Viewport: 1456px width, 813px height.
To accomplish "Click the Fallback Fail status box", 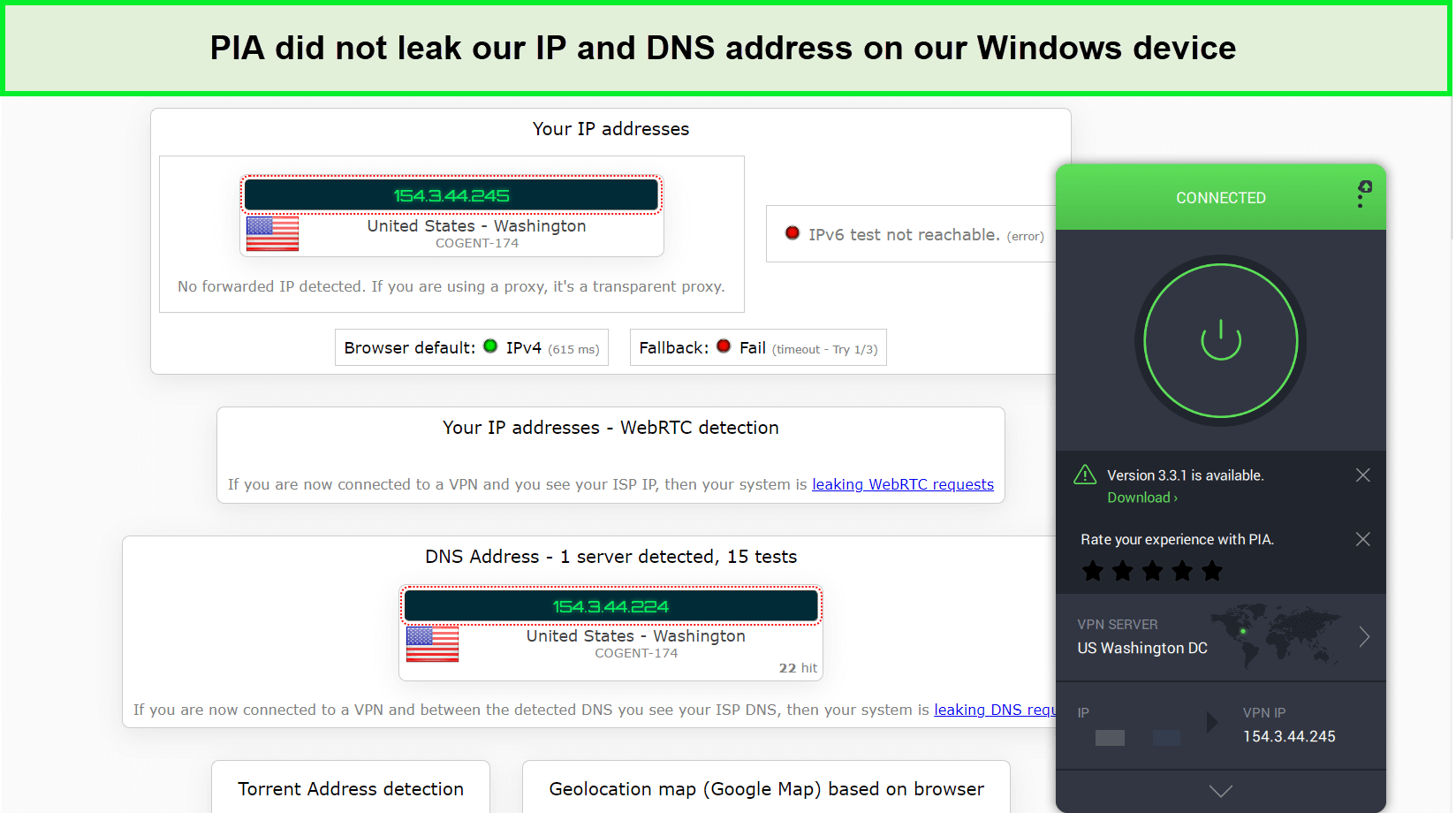I will (758, 347).
